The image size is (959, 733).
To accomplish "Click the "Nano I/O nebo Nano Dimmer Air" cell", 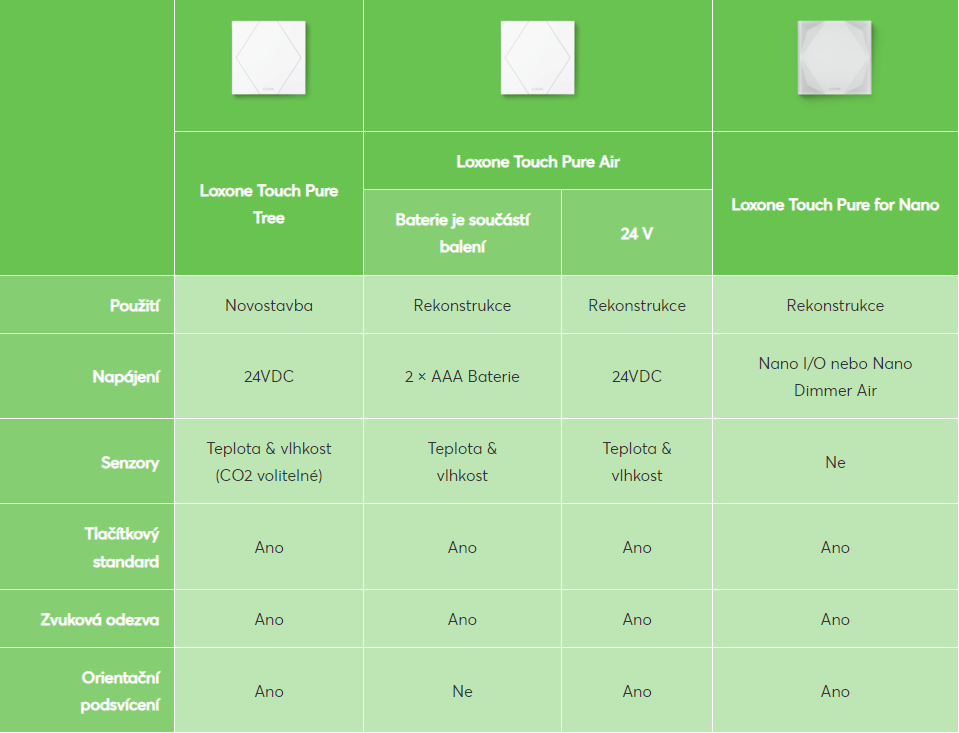I will point(835,377).
